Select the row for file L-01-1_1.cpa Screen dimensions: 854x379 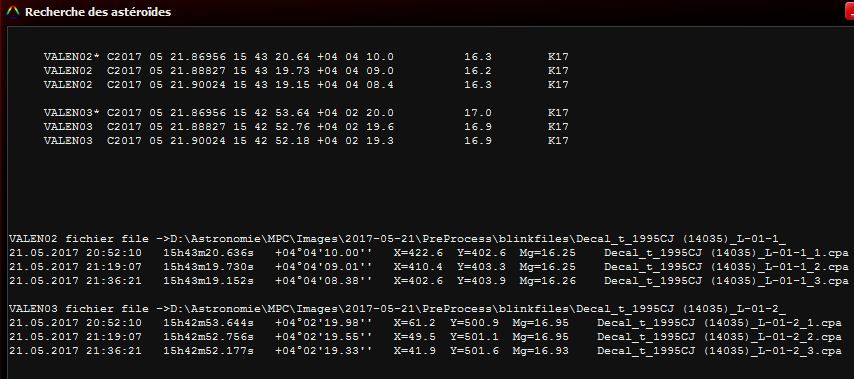(x=429, y=253)
